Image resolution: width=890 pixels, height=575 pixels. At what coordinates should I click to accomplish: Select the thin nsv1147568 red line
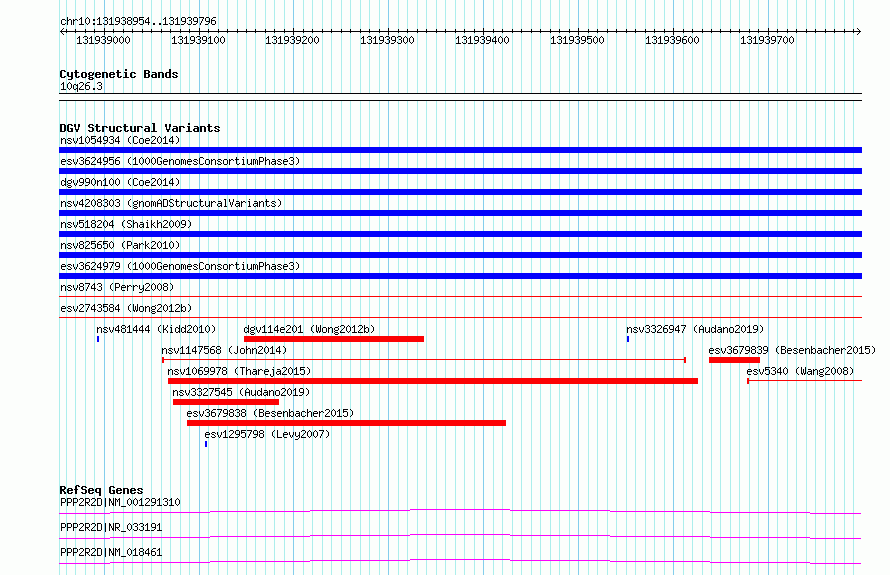[x=424, y=360]
